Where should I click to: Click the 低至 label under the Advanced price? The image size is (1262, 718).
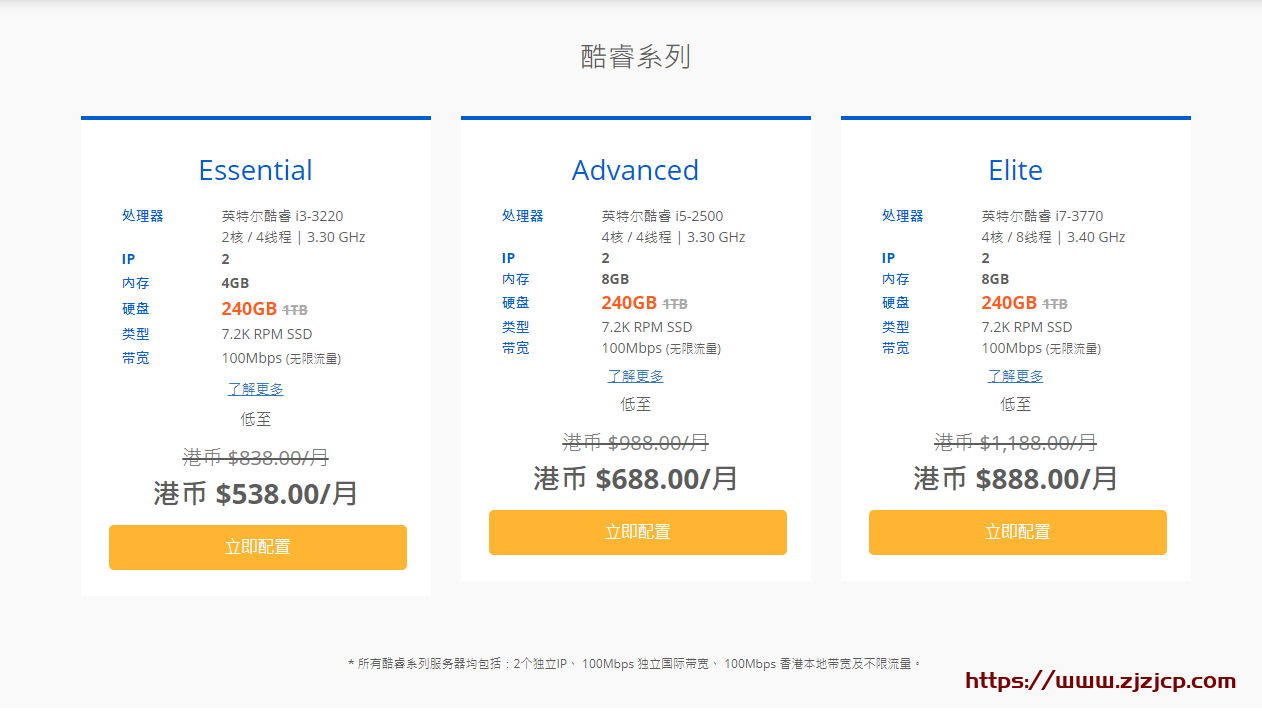point(635,404)
